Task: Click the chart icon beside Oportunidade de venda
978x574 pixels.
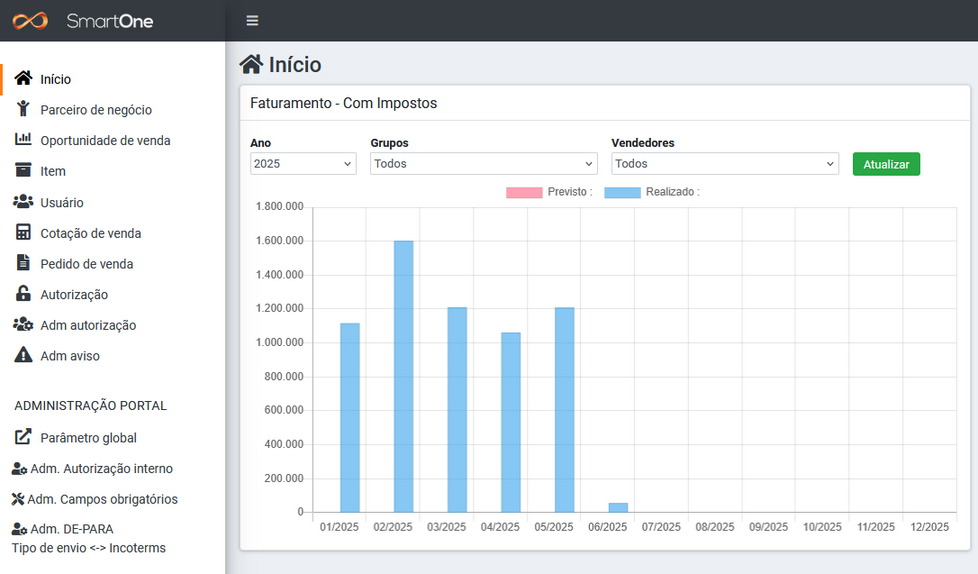Action: coord(23,140)
